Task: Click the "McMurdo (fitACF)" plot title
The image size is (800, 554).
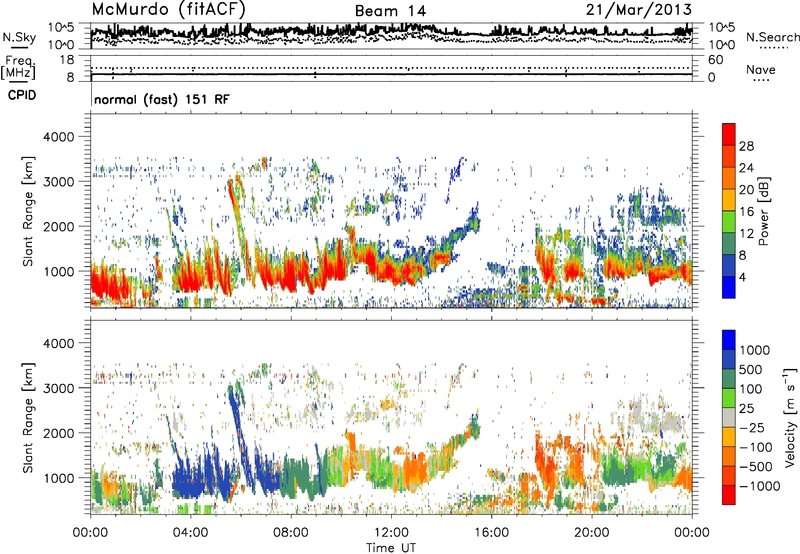Action: pyautogui.click(x=168, y=9)
